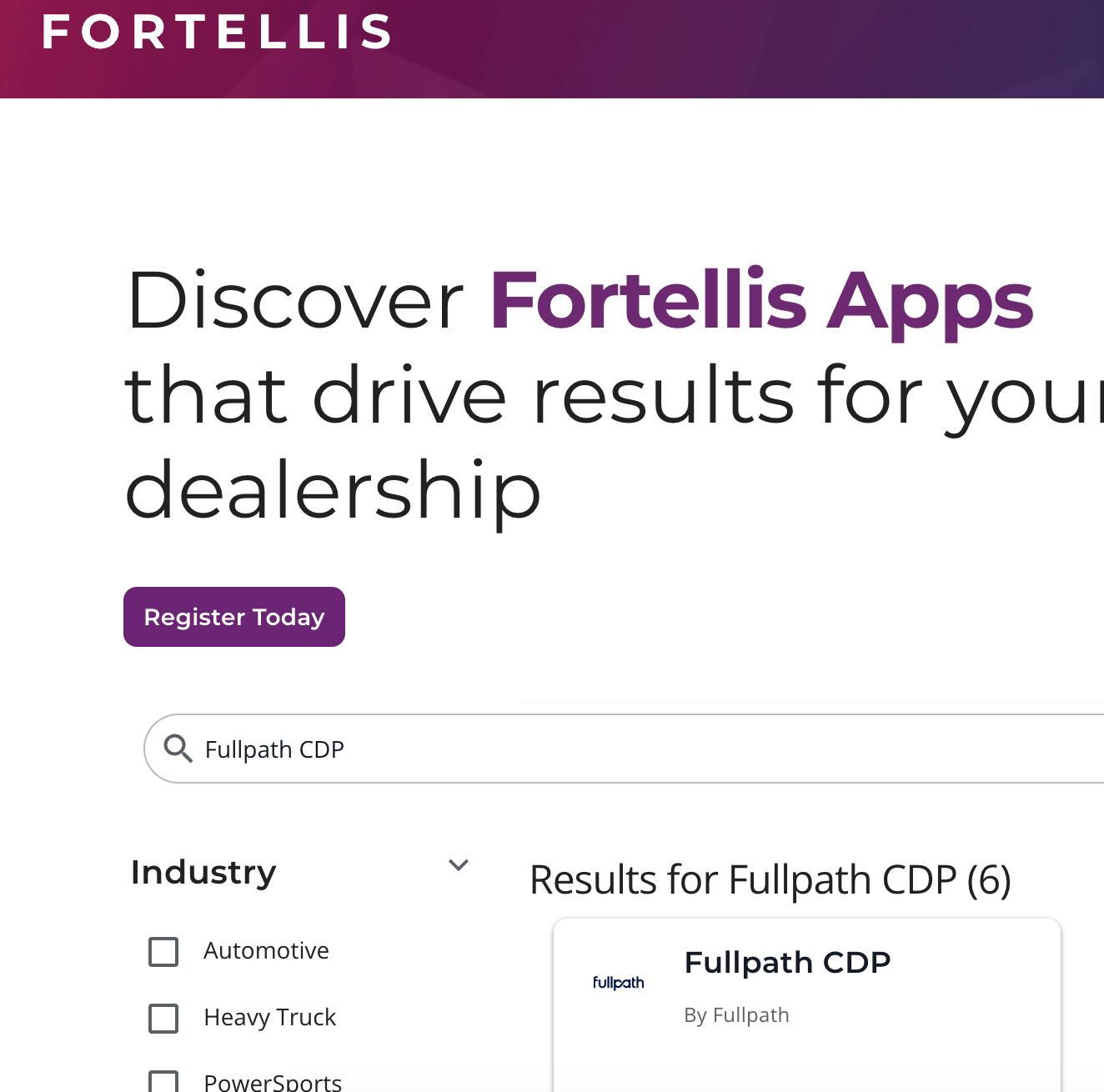Click the Fortellis wordmark to go home
This screenshot has width=1104, height=1092.
(x=218, y=33)
